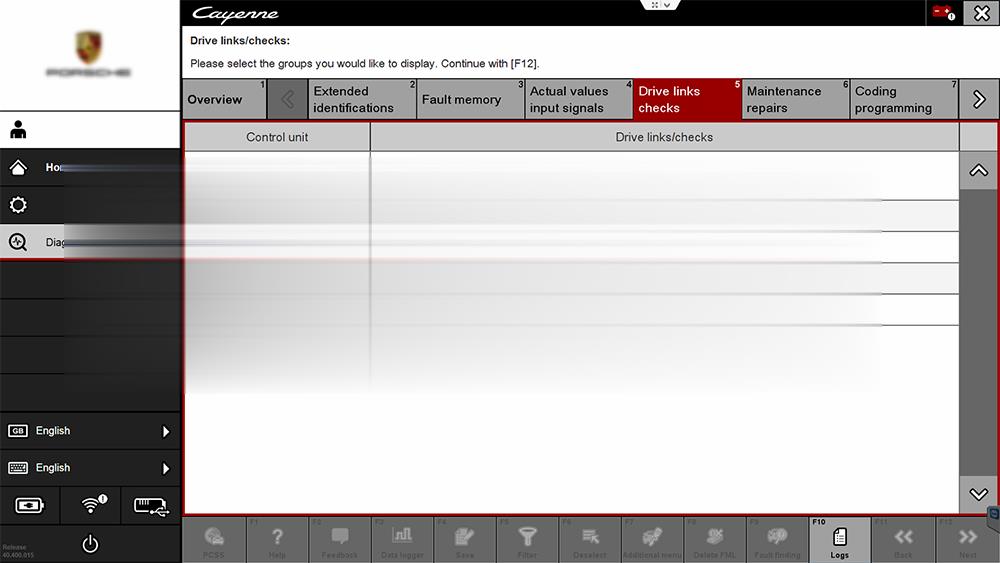This screenshot has width=1000, height=563.
Task: Click the Drive links/checks column header
Action: (665, 137)
